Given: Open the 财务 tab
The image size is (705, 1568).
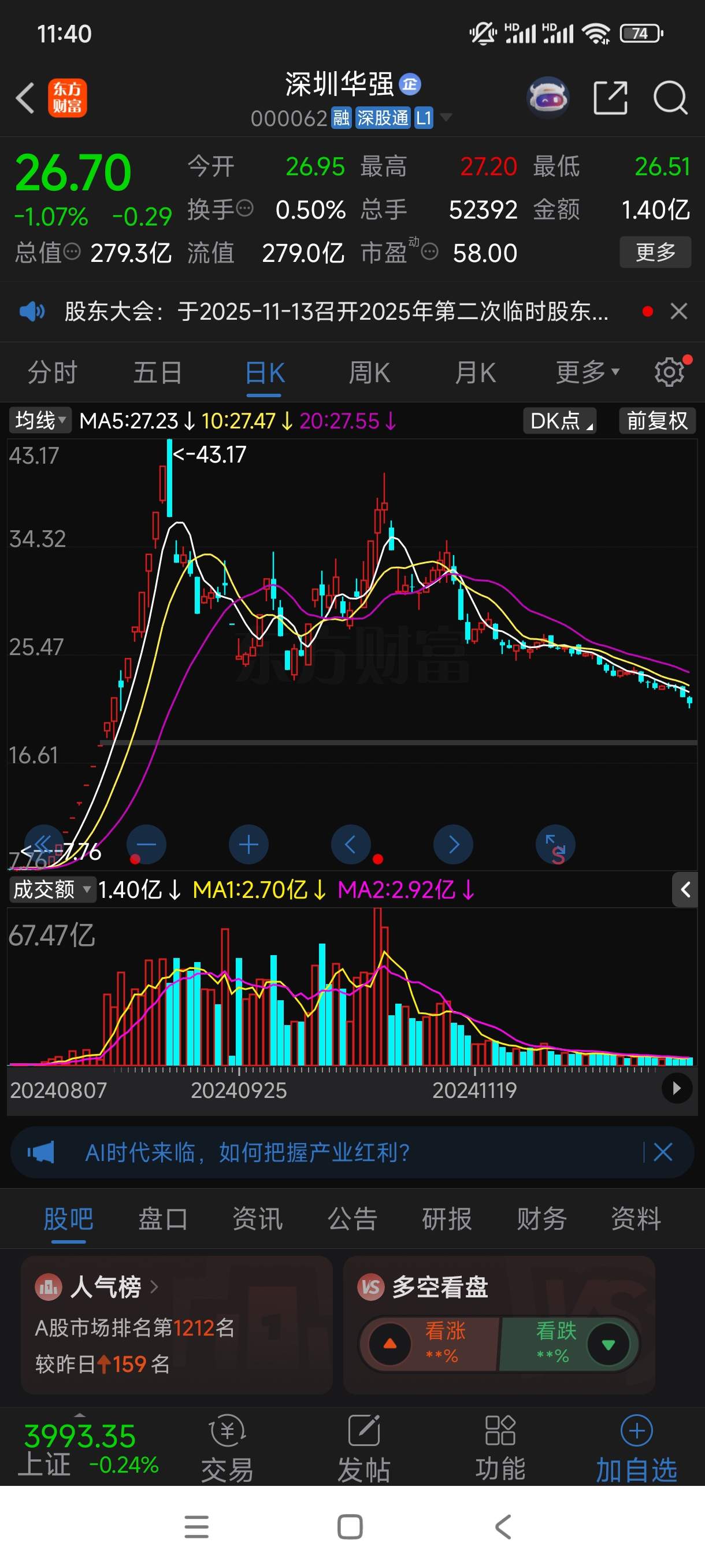Looking at the screenshot, I should pos(542,1219).
